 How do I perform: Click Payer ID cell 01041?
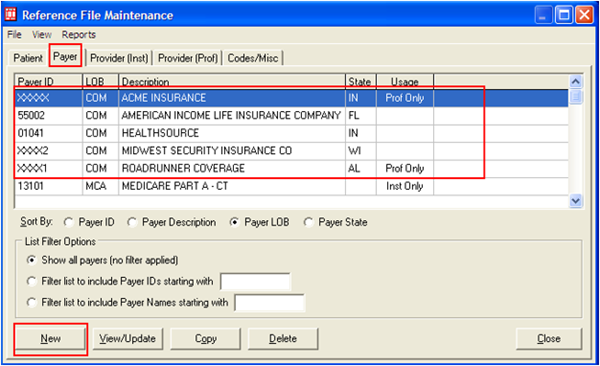(49, 133)
